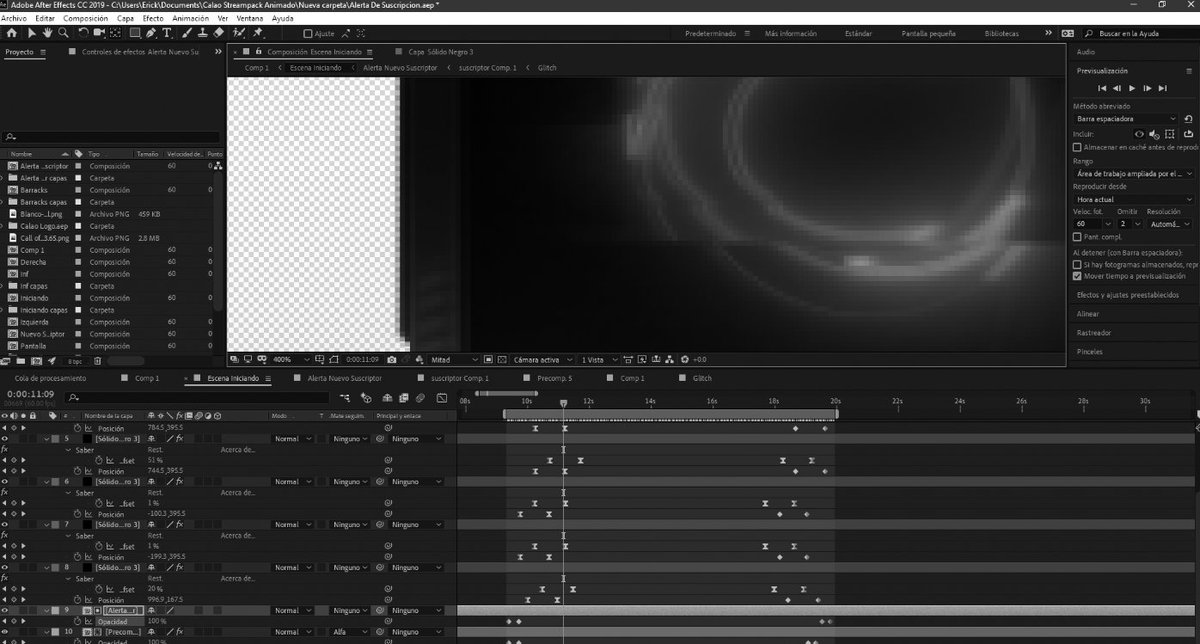Select the Rectangle shape tool

[x=135, y=32]
